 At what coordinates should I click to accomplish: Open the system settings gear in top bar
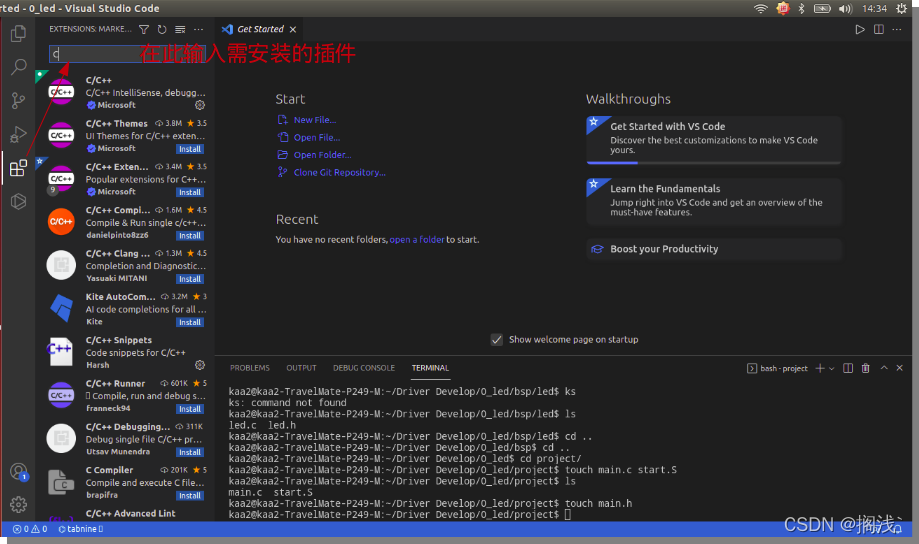(x=901, y=8)
